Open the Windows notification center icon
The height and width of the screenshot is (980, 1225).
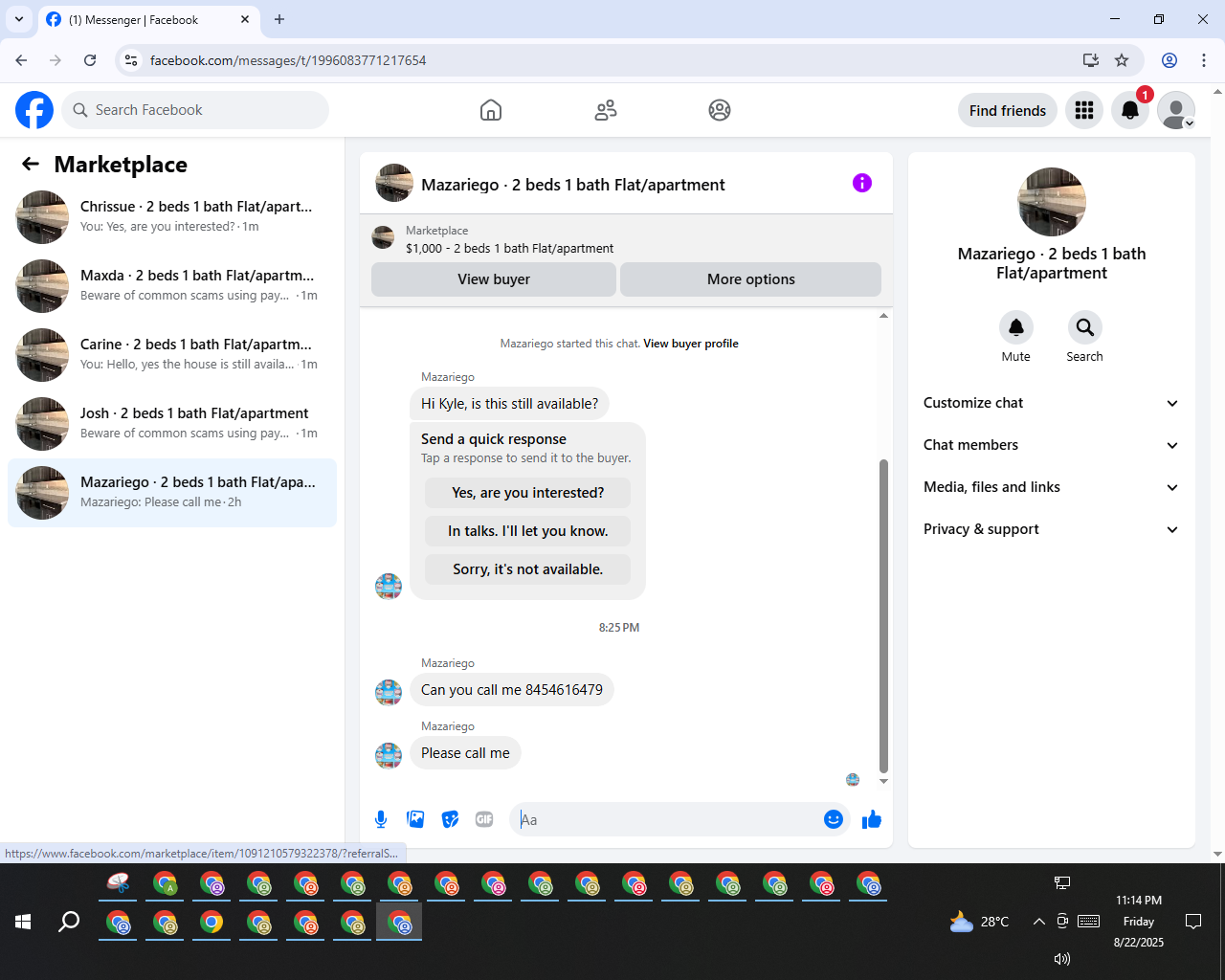(1193, 922)
